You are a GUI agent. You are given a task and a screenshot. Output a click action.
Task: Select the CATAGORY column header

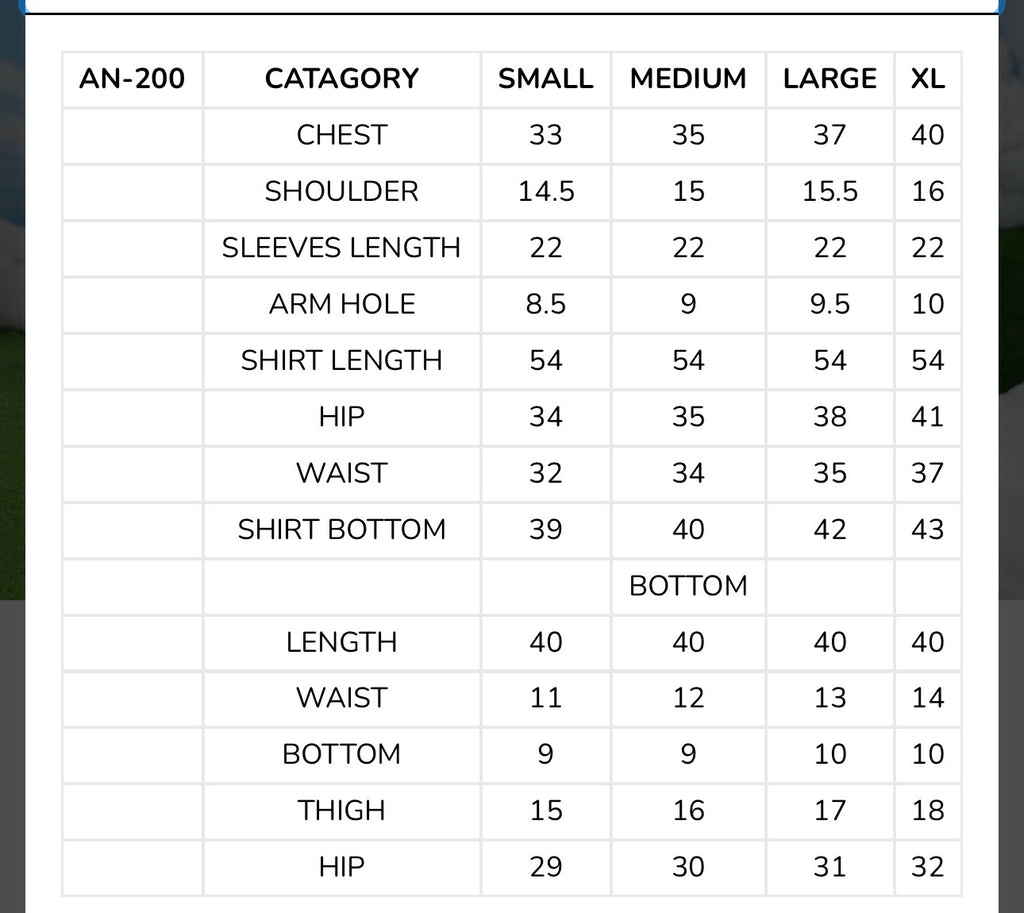click(x=342, y=79)
